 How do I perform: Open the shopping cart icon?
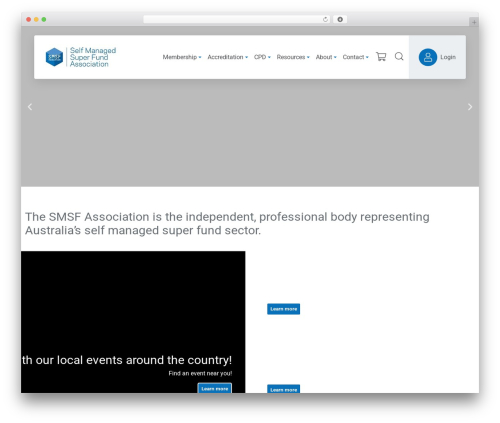click(x=381, y=57)
